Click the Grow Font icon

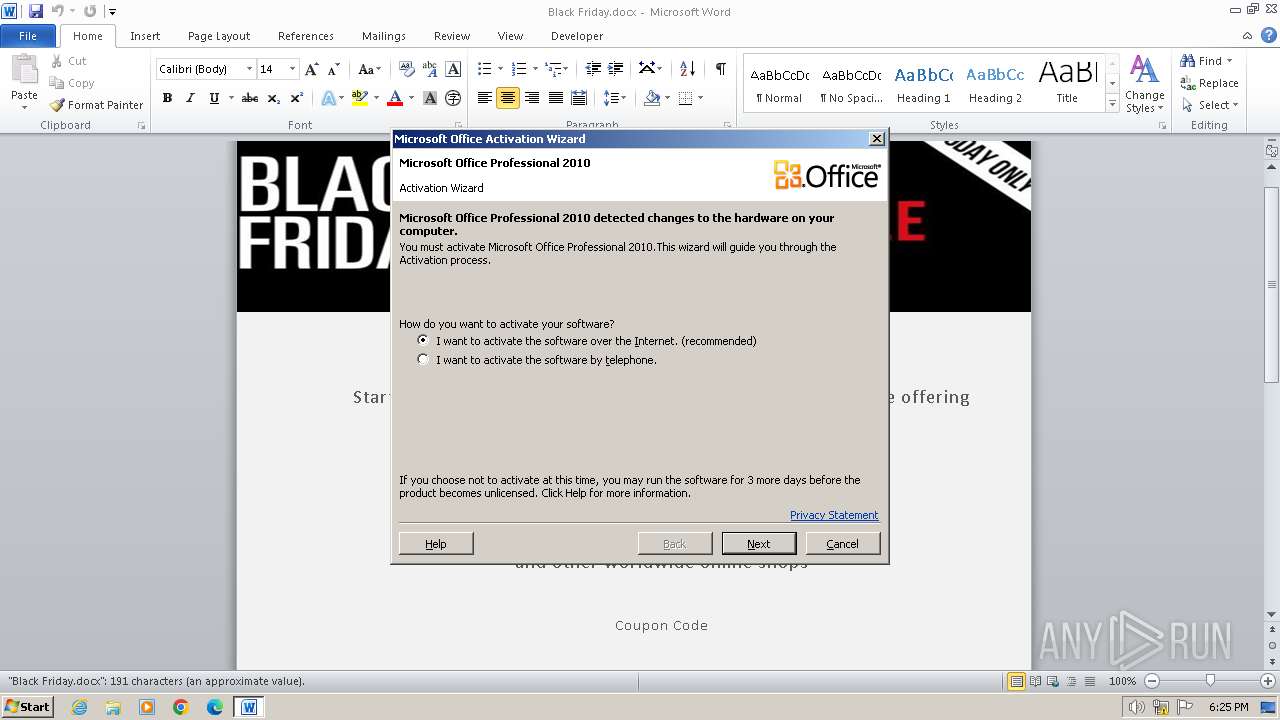click(x=312, y=69)
